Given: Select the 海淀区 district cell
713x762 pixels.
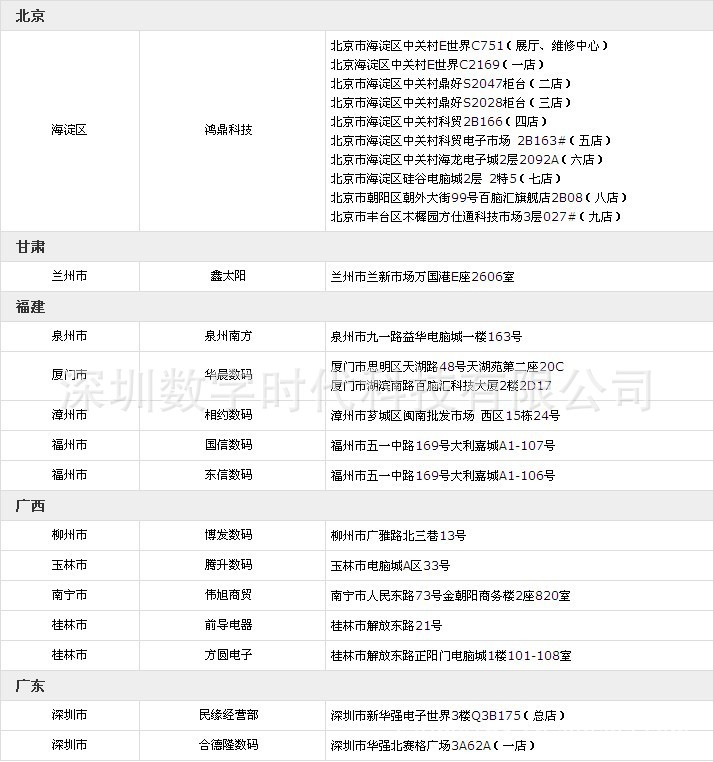Looking at the screenshot, I should (69, 130).
